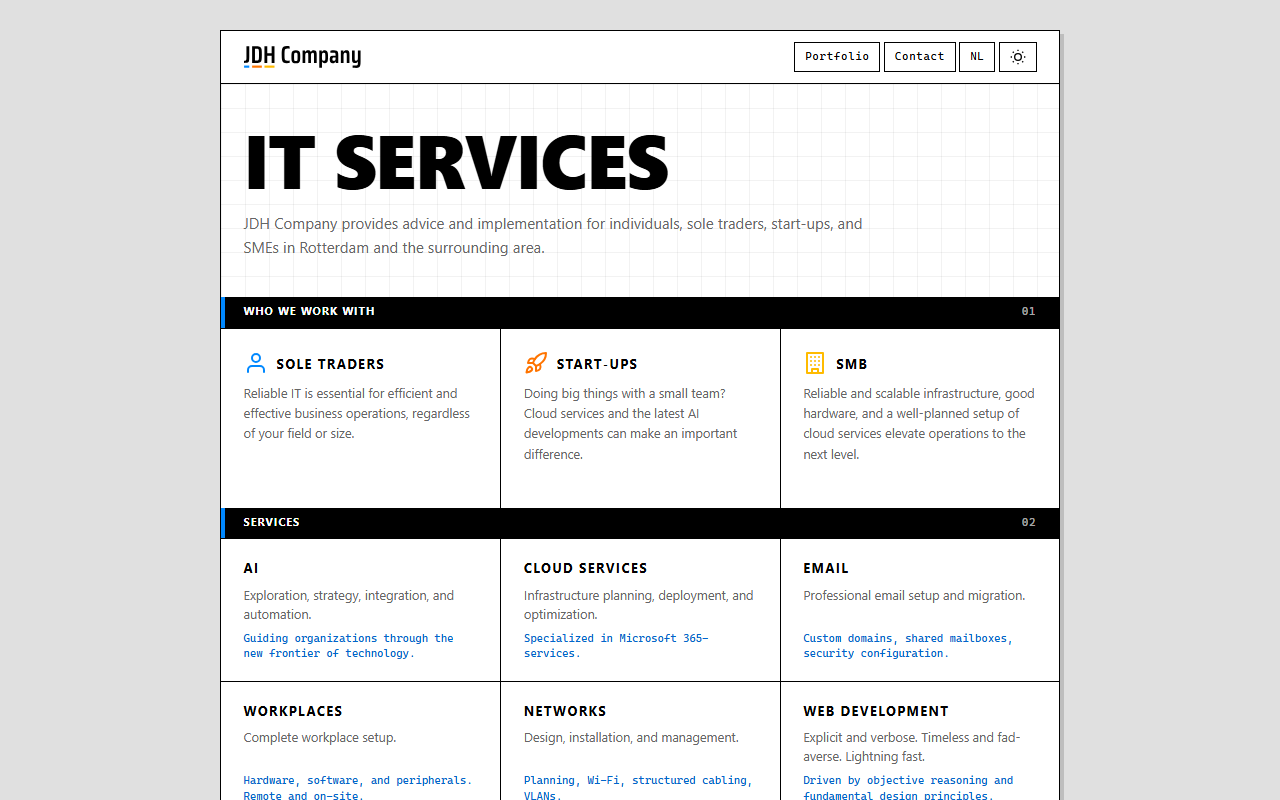Open the NETWORKS card title
Image resolution: width=1280 pixels, height=800 pixels.
coord(565,711)
